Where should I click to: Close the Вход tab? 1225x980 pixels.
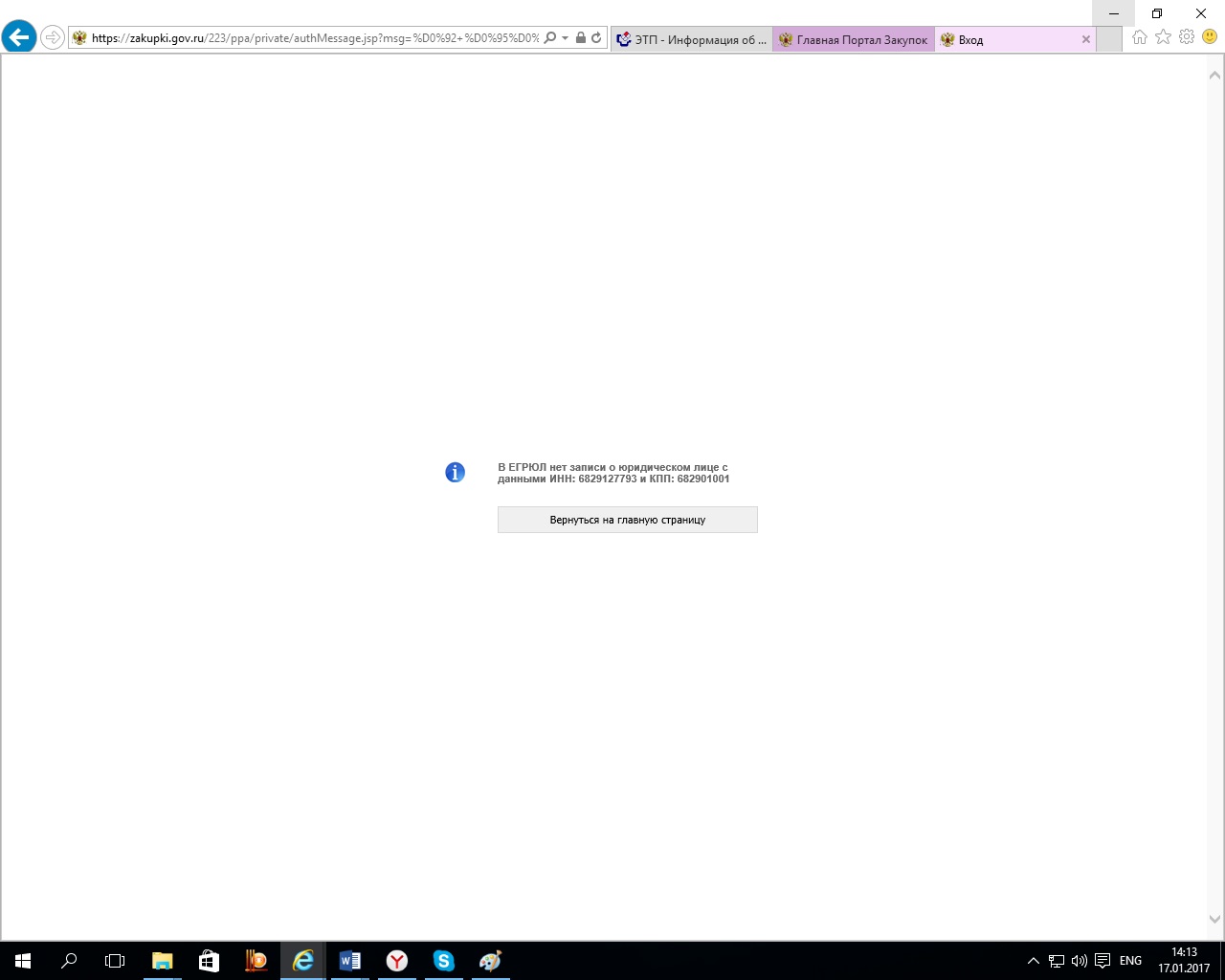[1085, 39]
